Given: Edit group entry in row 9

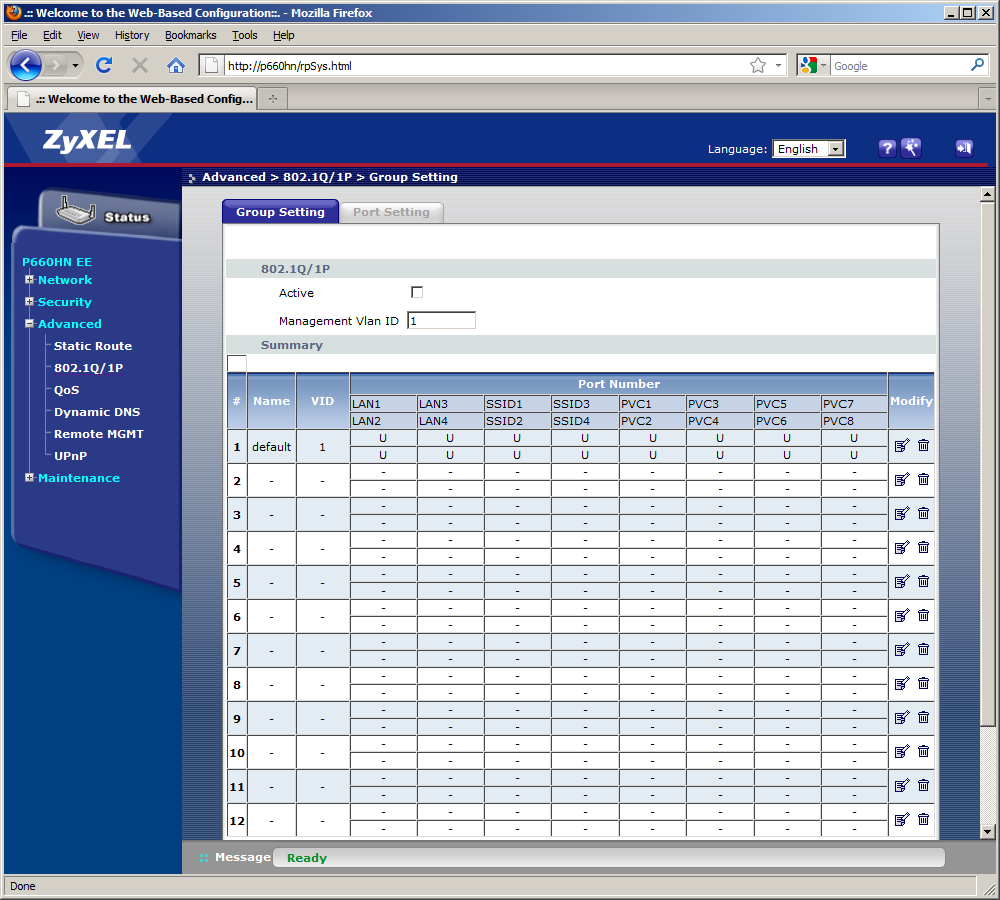Looking at the screenshot, I should 901,717.
